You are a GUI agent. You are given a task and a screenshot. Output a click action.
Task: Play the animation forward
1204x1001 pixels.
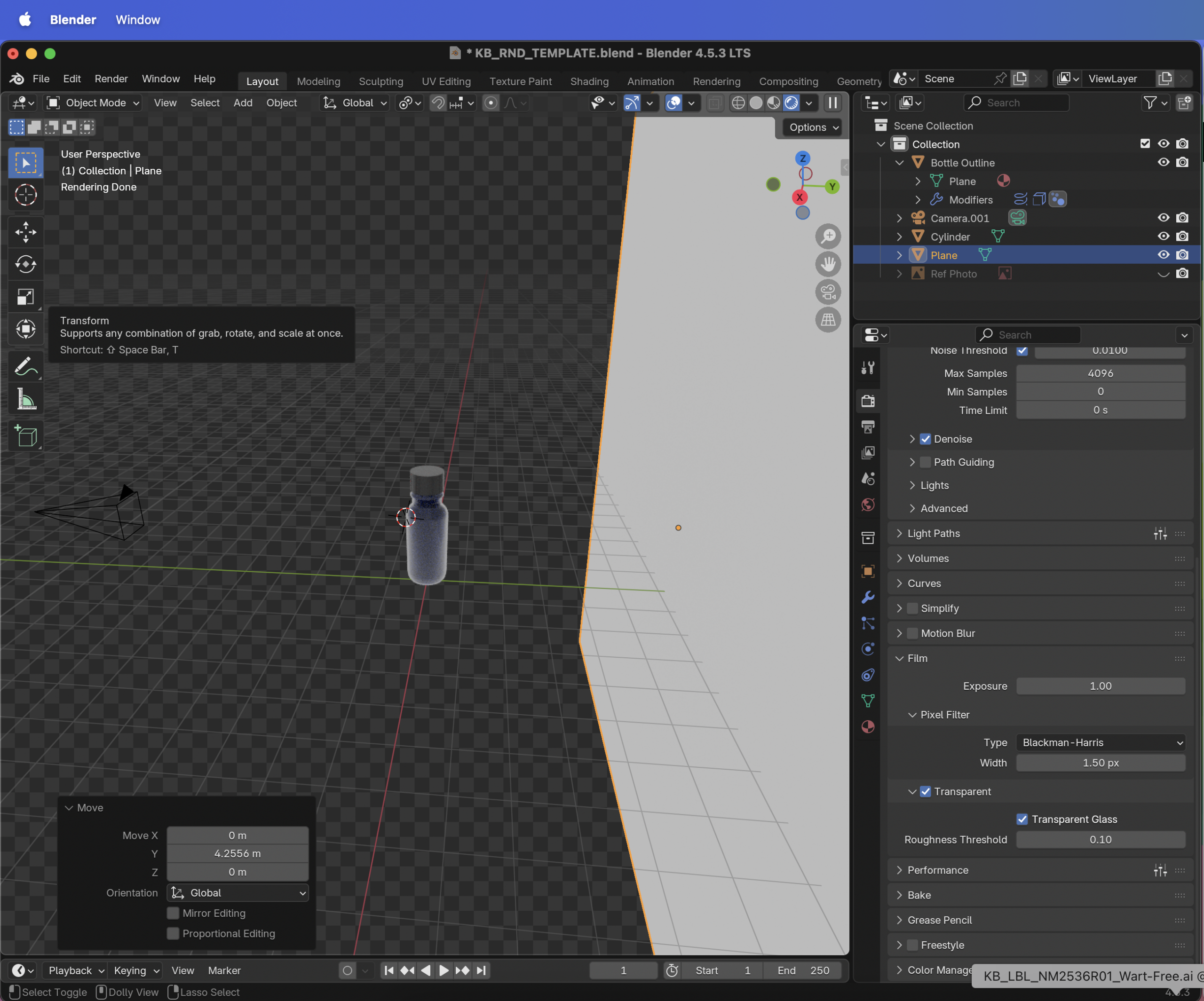click(x=444, y=970)
